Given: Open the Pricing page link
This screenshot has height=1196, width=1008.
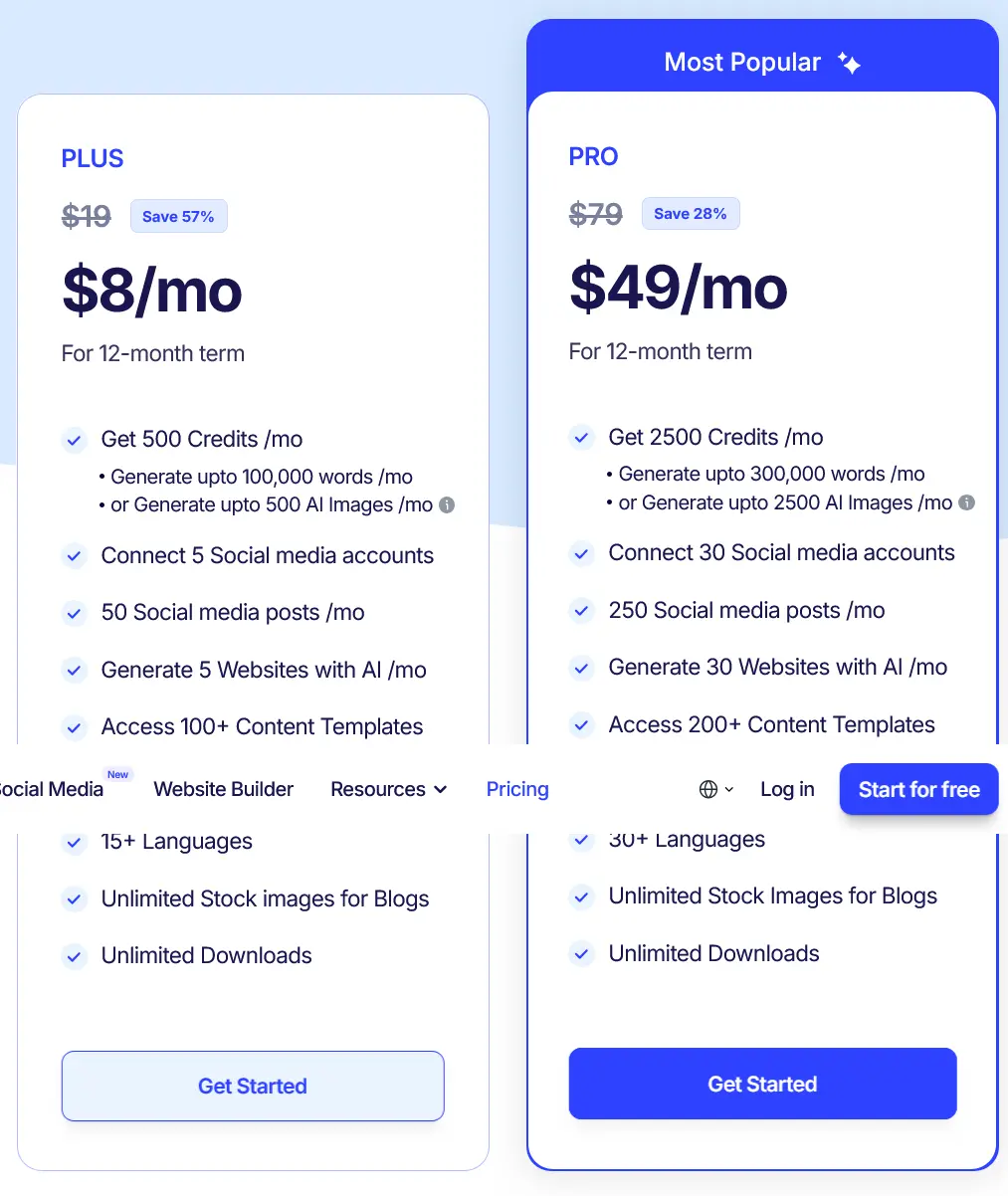Looking at the screenshot, I should tap(517, 789).
